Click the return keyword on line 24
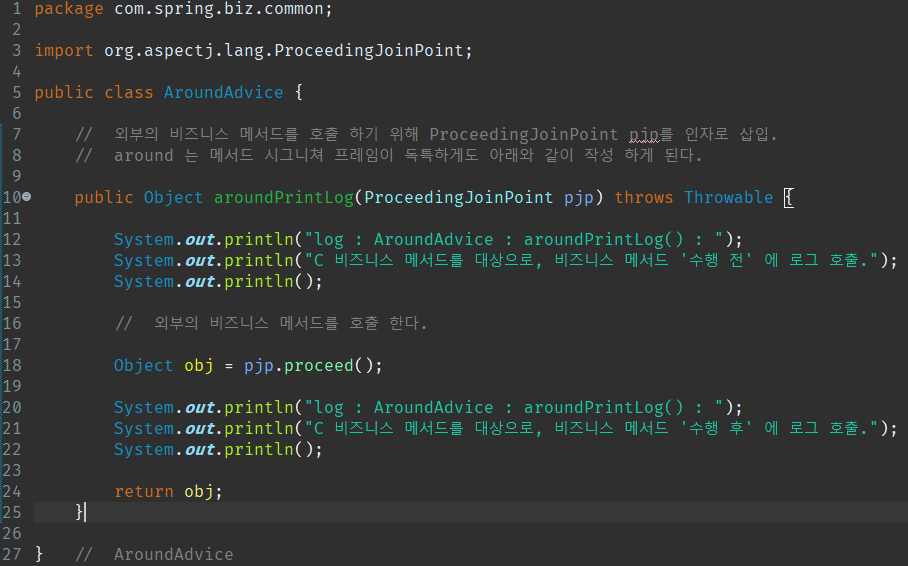This screenshot has width=908, height=566. click(x=144, y=491)
